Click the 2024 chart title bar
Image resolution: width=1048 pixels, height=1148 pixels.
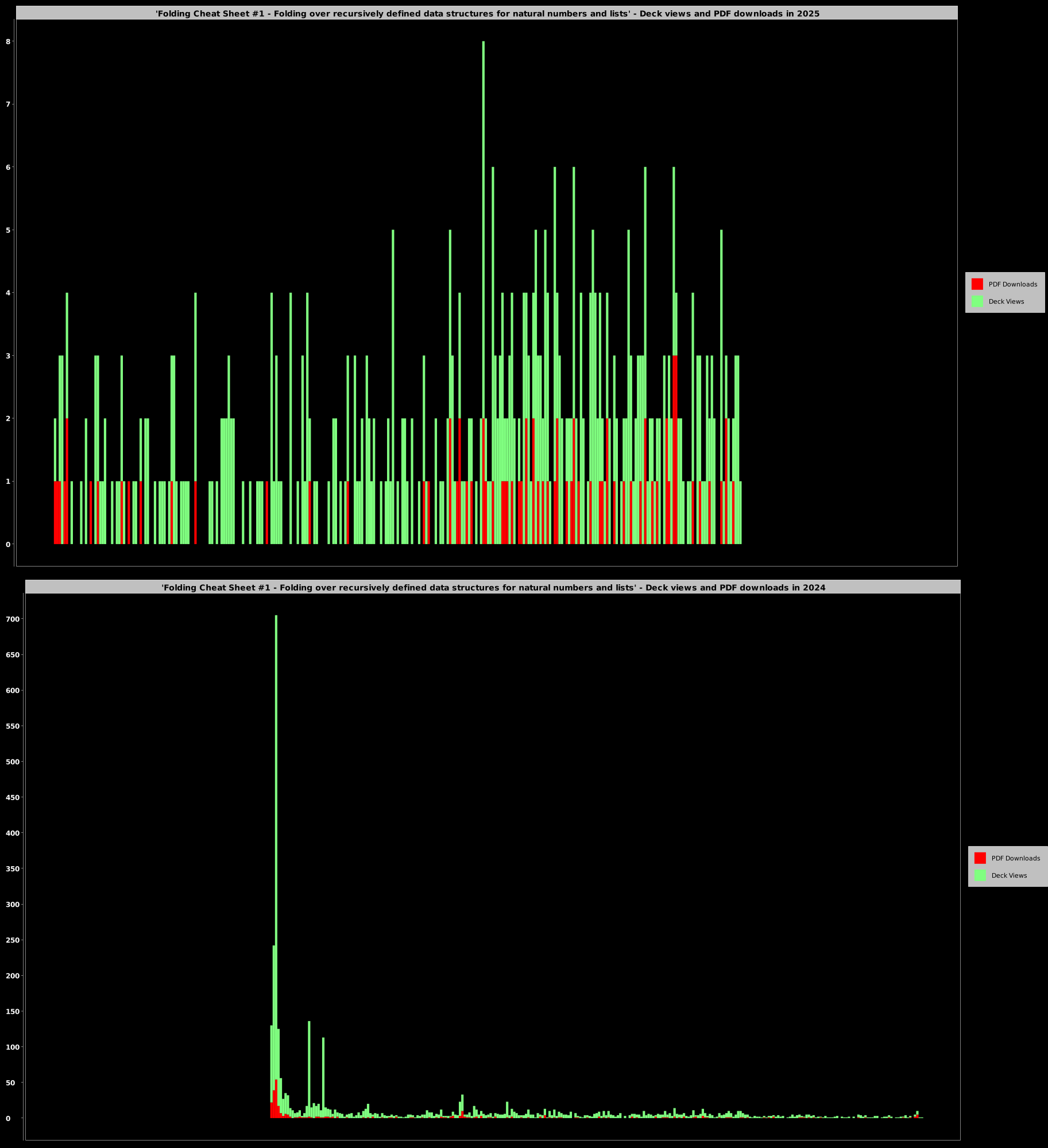(x=493, y=587)
